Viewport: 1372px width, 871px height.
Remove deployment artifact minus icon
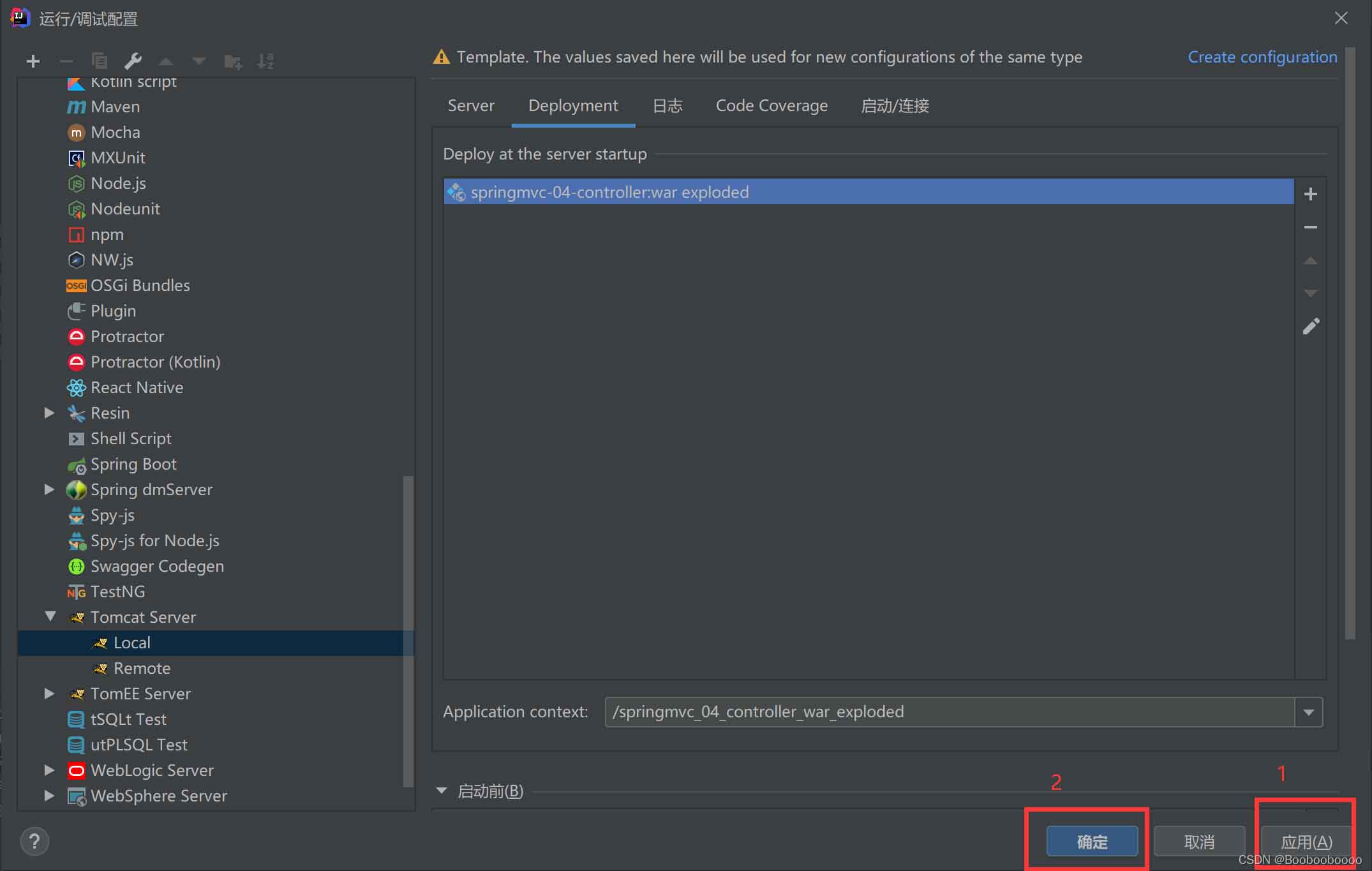[1311, 227]
